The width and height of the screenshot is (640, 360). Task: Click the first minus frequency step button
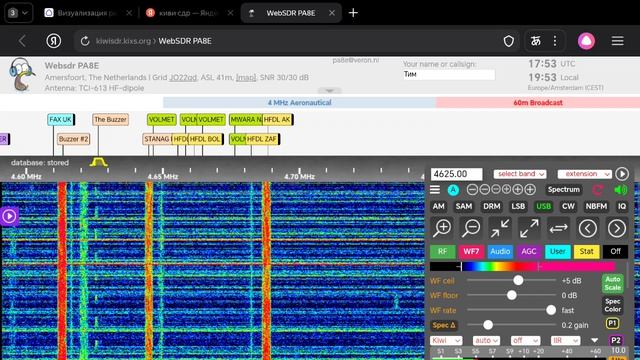[x=472, y=189]
